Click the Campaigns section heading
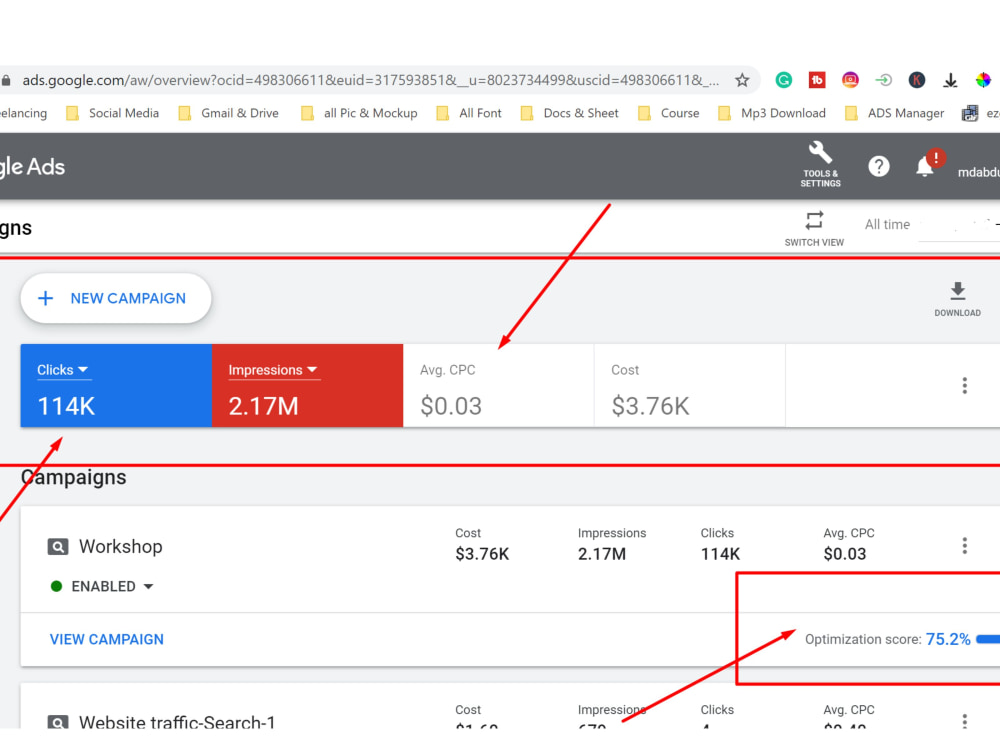1000x750 pixels. point(73,477)
